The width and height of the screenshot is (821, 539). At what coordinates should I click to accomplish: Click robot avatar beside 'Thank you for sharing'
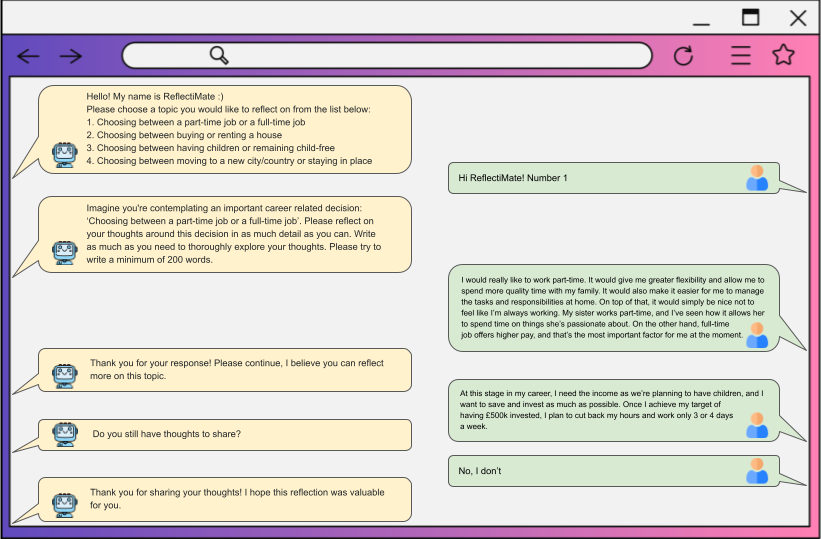(x=65, y=505)
